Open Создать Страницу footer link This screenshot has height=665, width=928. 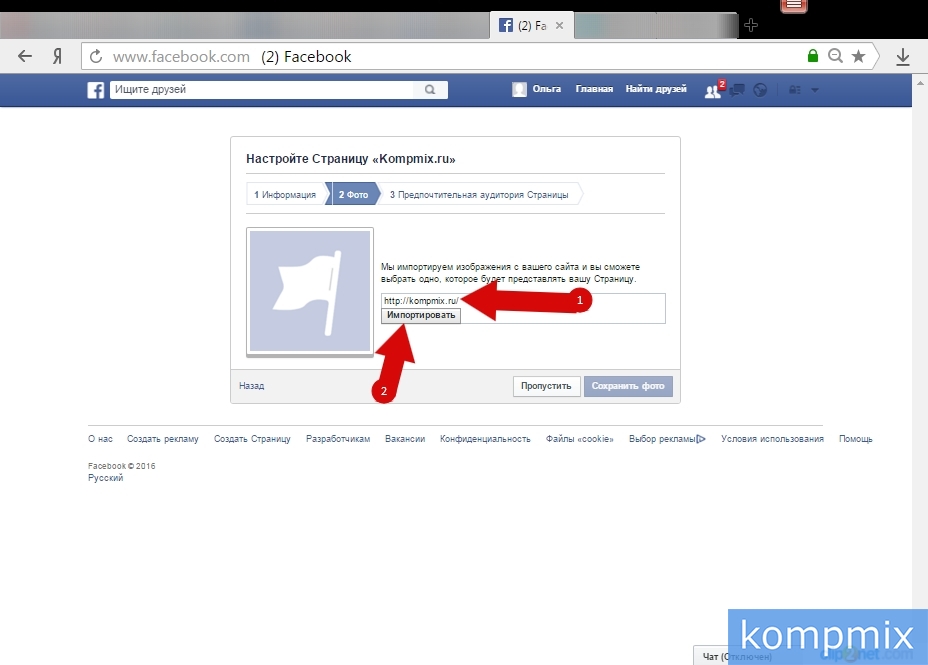pyautogui.click(x=252, y=439)
